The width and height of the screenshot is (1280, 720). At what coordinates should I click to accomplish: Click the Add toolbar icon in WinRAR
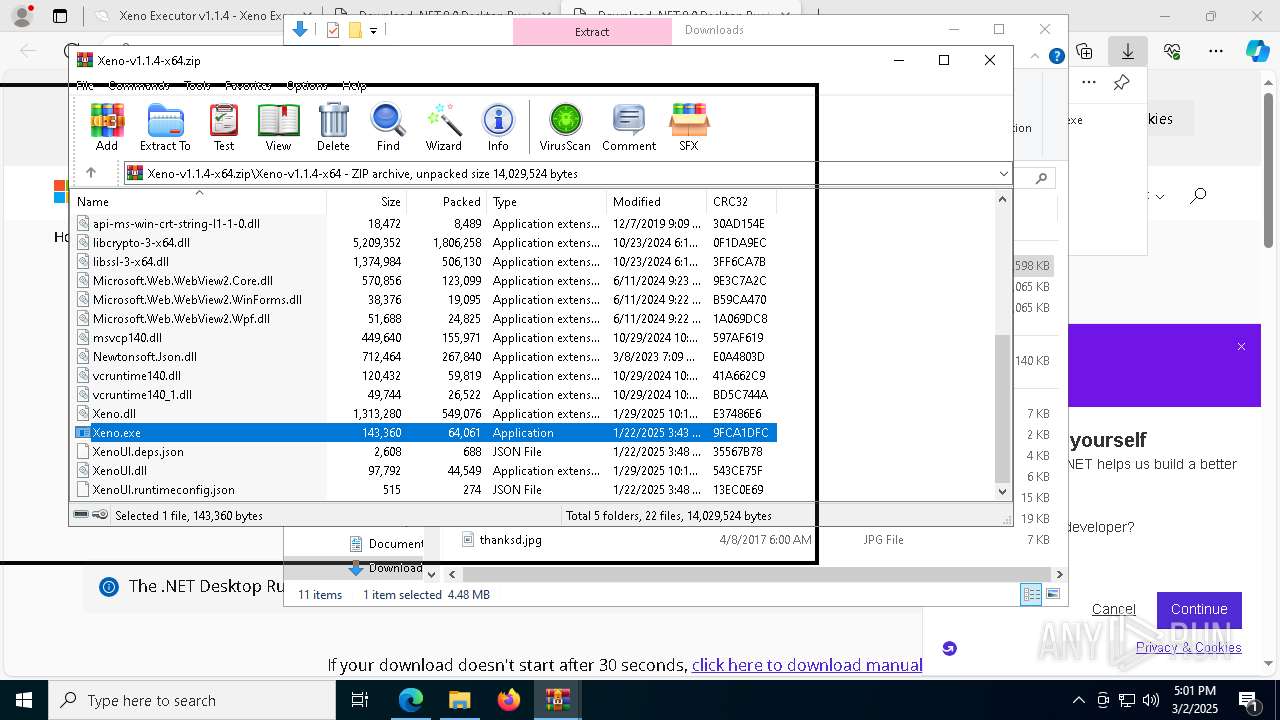(x=107, y=127)
